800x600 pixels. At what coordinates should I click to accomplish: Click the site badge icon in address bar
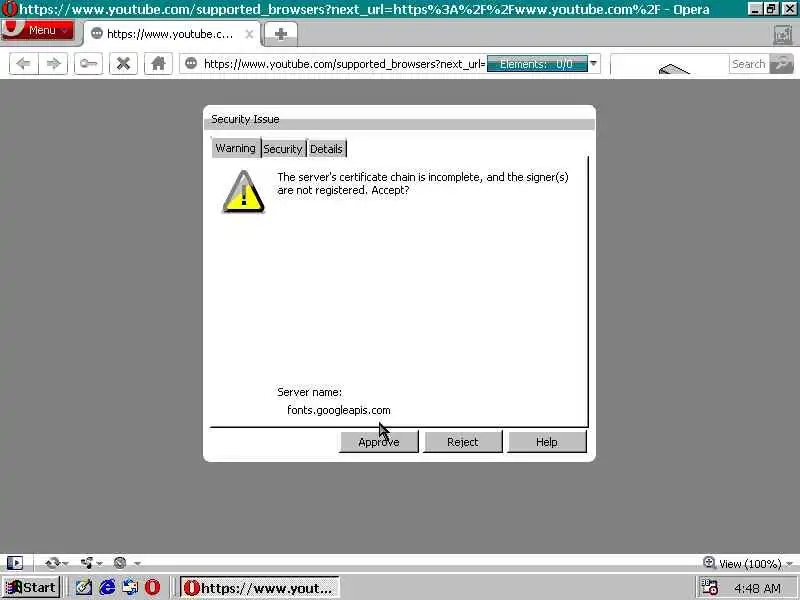click(191, 64)
